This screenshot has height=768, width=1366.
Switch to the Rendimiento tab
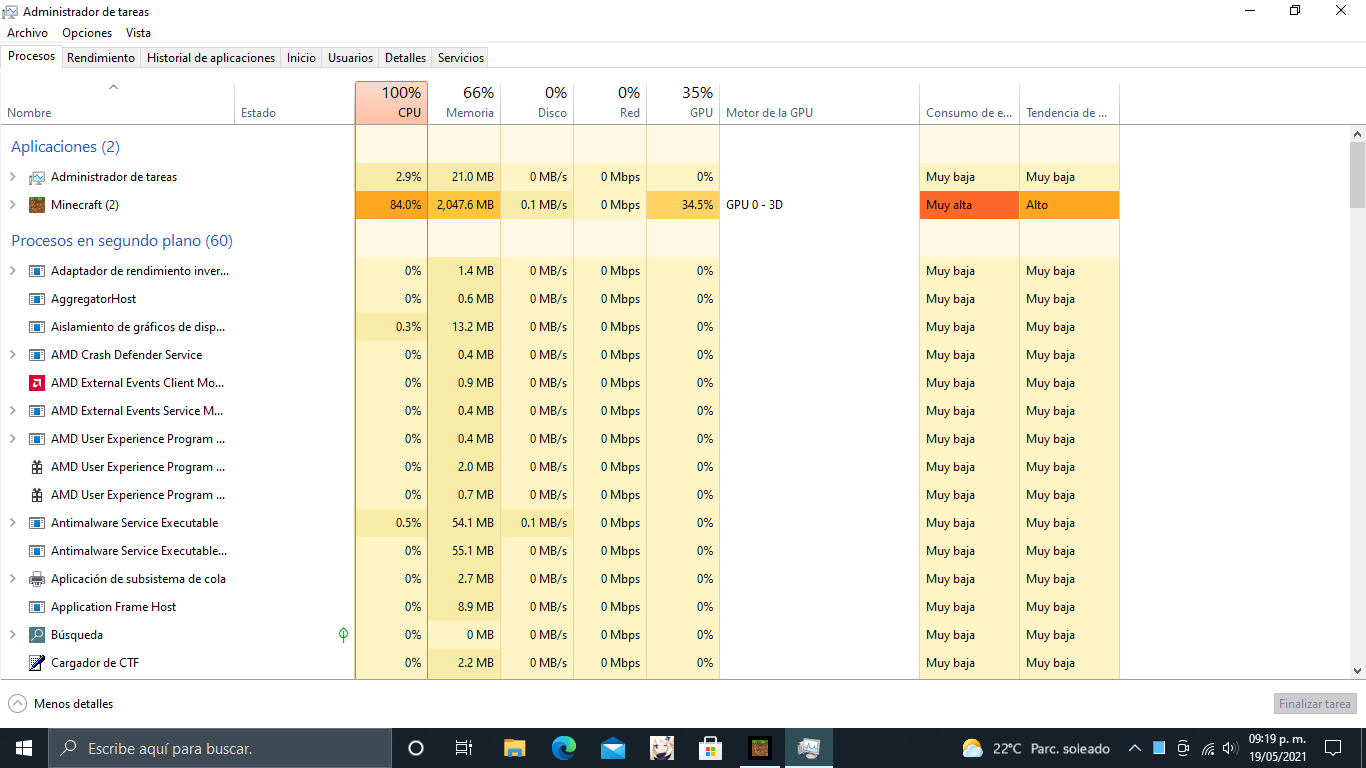tap(101, 58)
